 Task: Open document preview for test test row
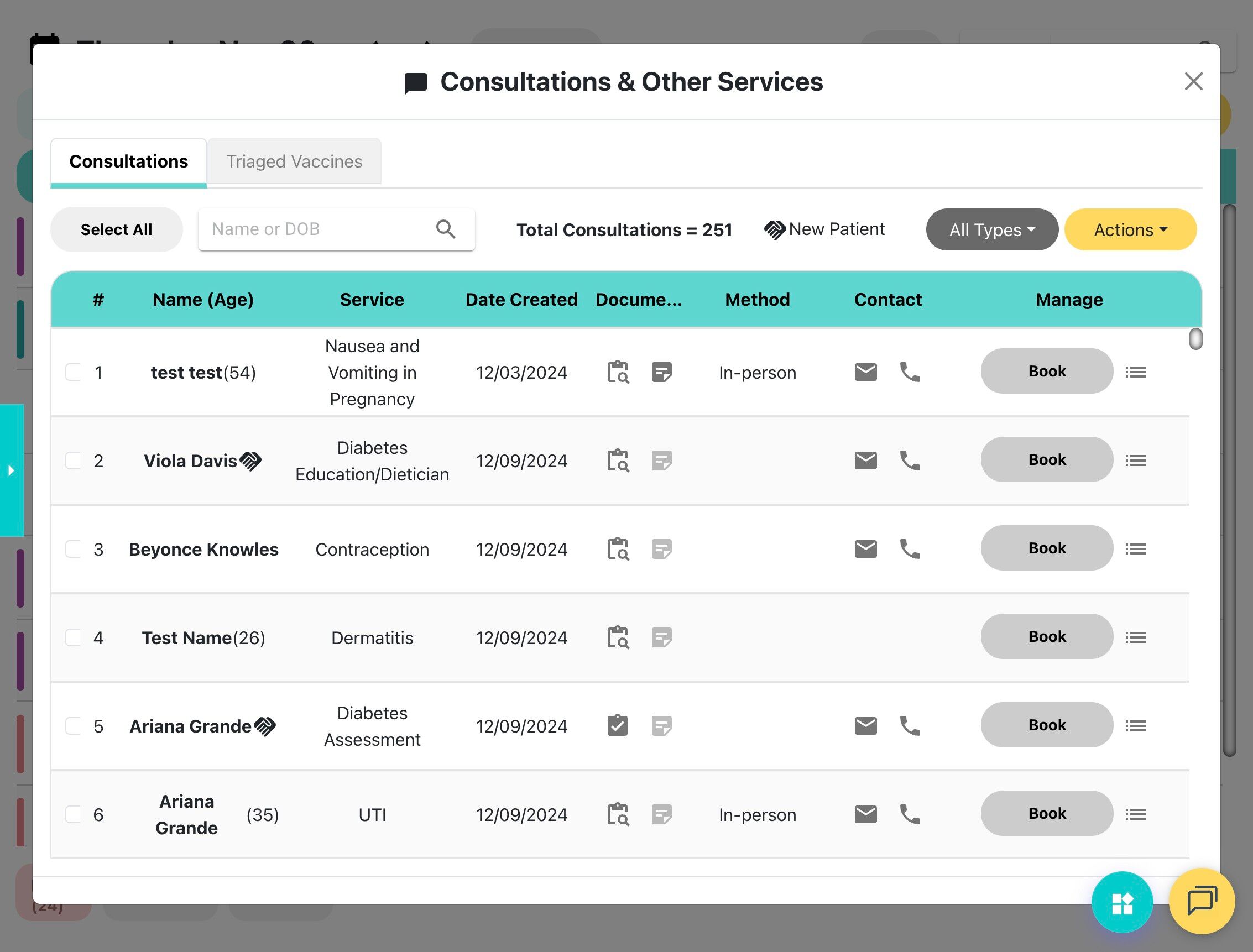618,372
